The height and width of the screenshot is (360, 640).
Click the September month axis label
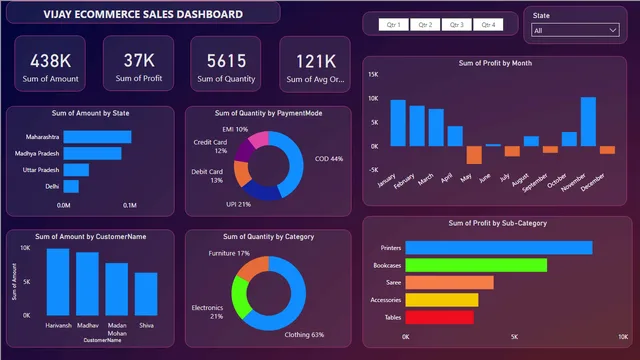535,183
